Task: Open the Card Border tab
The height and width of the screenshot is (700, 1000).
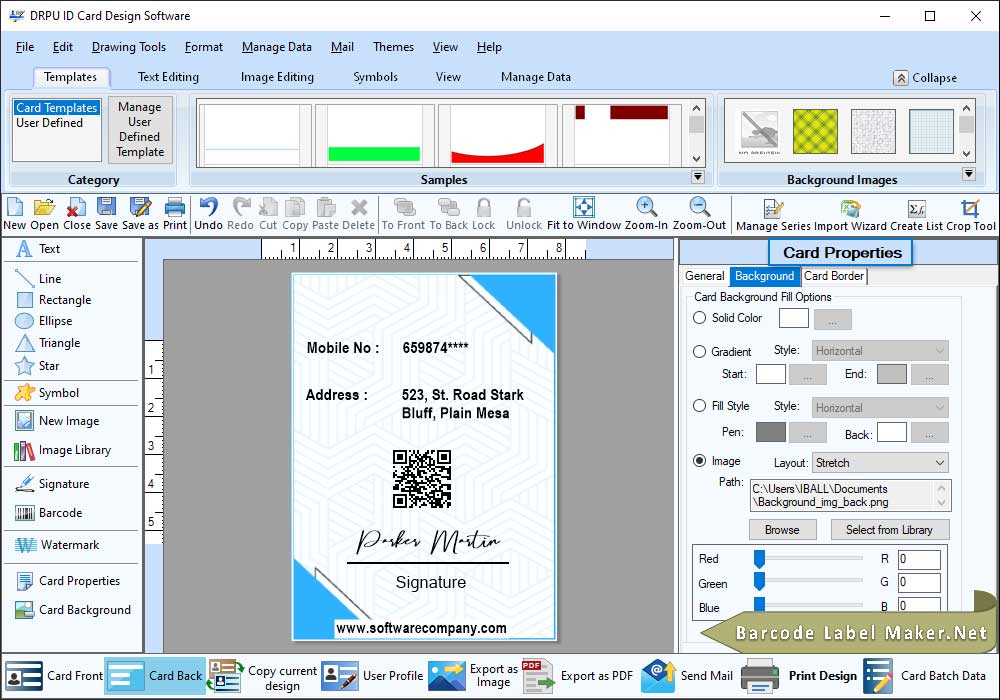Action: click(x=834, y=276)
